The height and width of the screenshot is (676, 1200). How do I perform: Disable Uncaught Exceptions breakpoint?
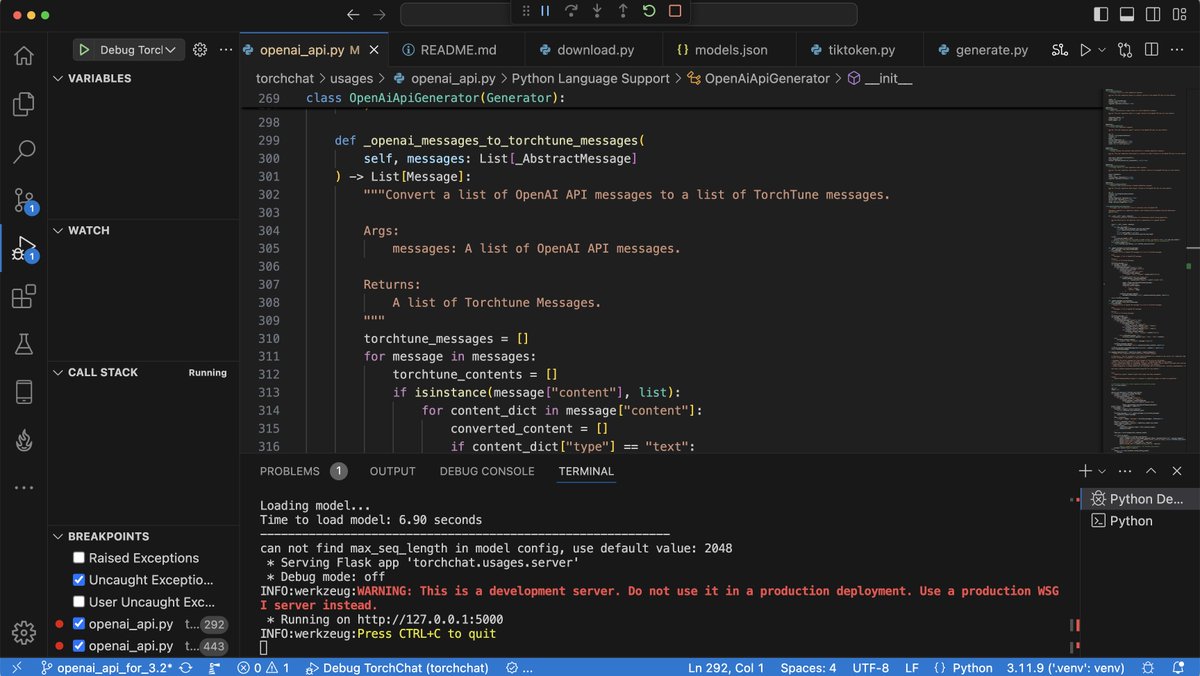pyautogui.click(x=79, y=580)
